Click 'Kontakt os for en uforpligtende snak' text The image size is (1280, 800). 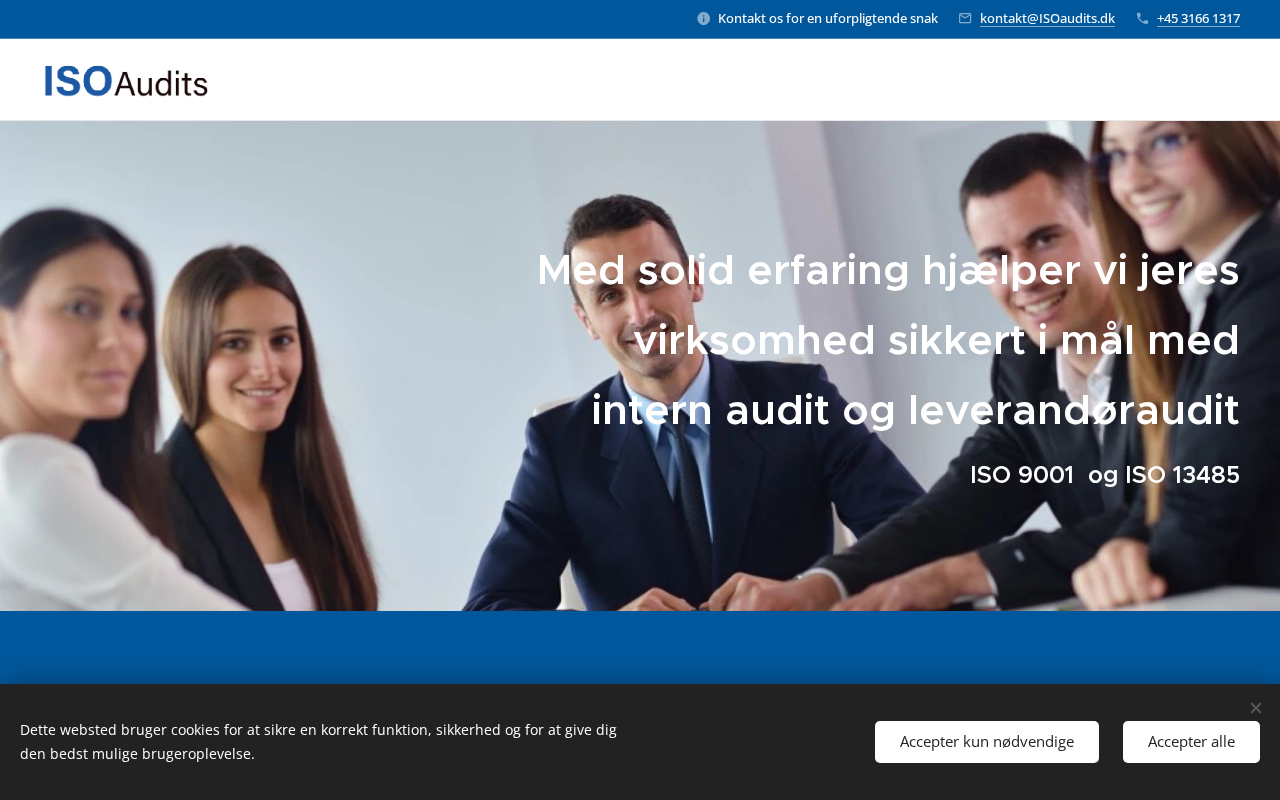coord(828,18)
